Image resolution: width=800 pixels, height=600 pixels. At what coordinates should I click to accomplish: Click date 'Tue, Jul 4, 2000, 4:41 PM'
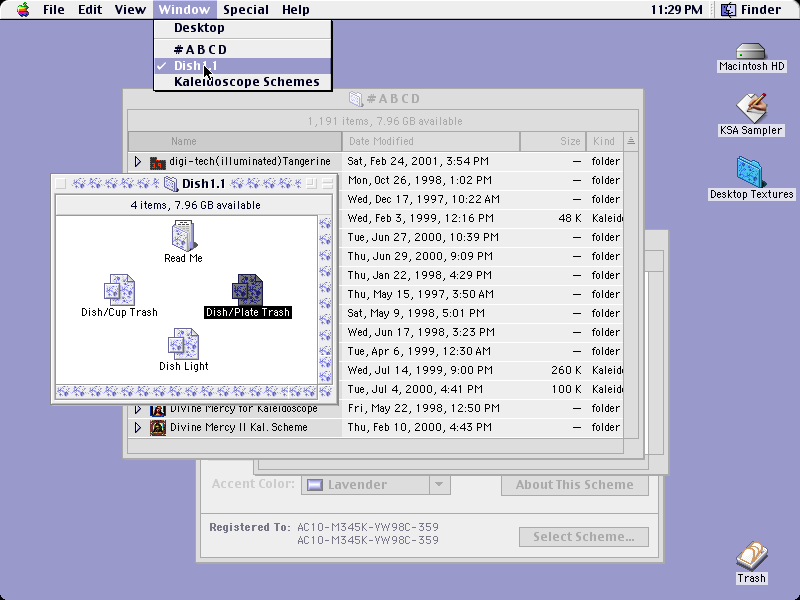[x=415, y=389]
